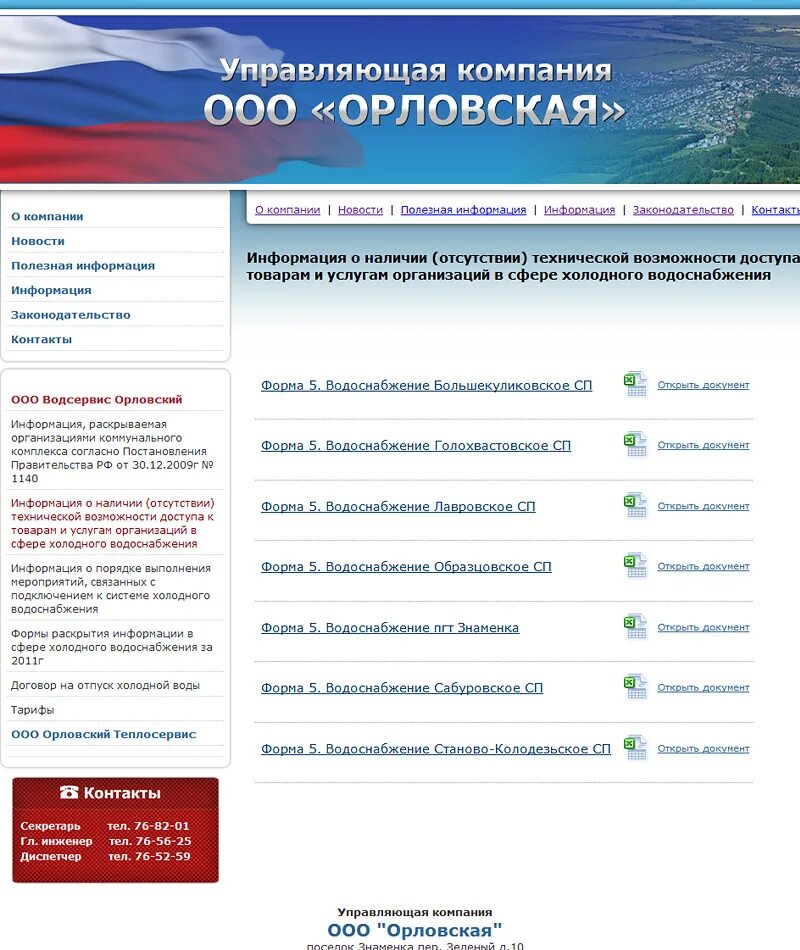Click the 'Управляющая компания ООО «ОРЛОВСКАЯ»' header banner
The height and width of the screenshot is (950, 800).
click(x=400, y=98)
